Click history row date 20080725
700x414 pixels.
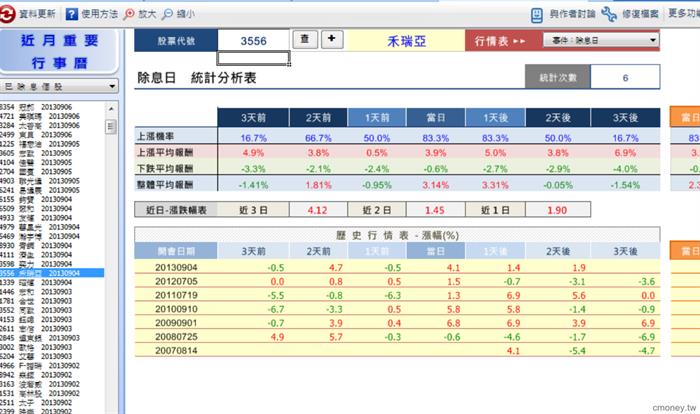(176, 337)
